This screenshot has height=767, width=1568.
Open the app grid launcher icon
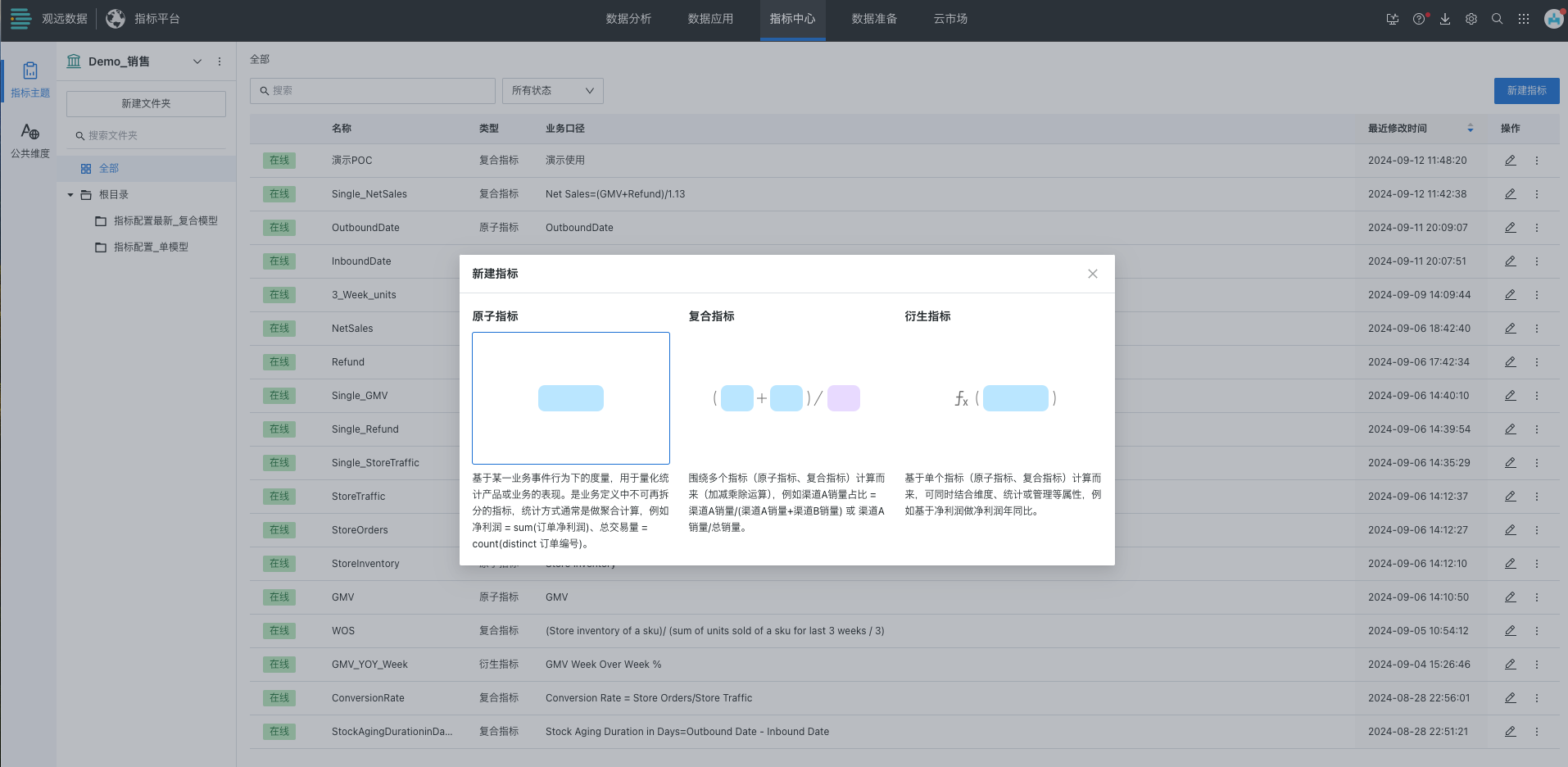click(1524, 18)
